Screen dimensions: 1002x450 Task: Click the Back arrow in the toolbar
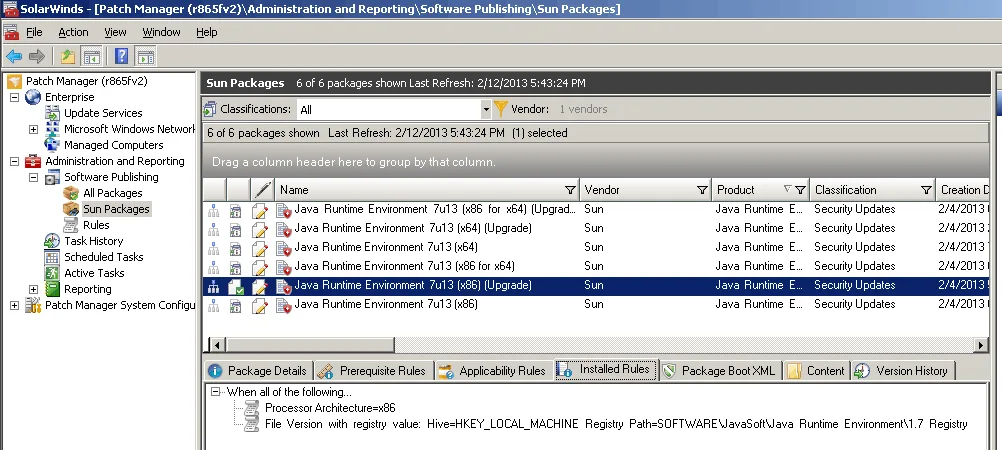(13, 56)
